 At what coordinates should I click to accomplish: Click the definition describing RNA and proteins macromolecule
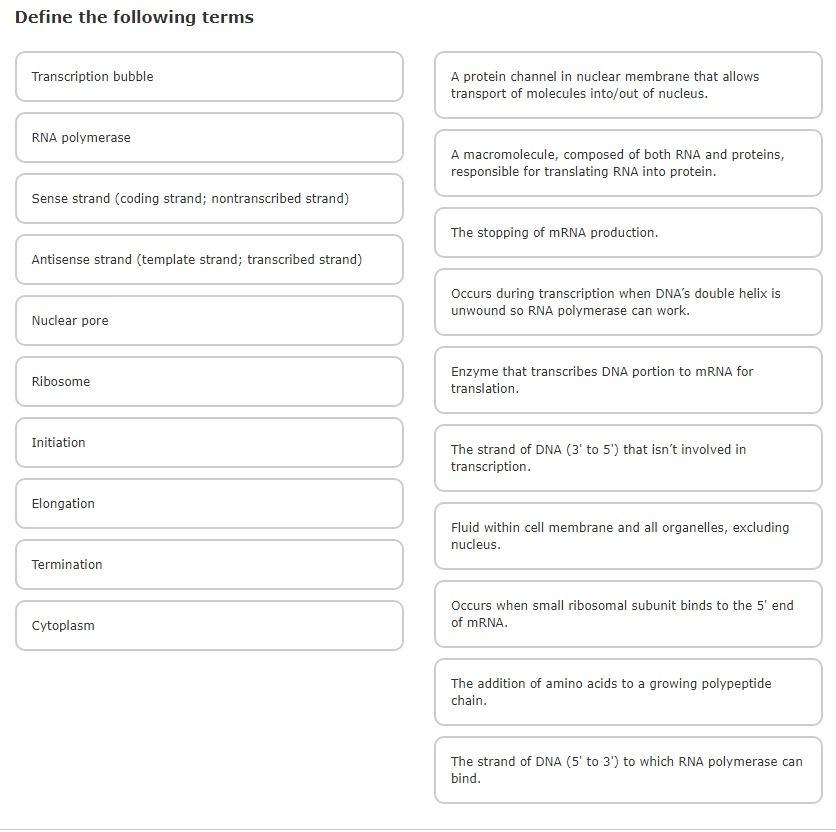(x=627, y=163)
